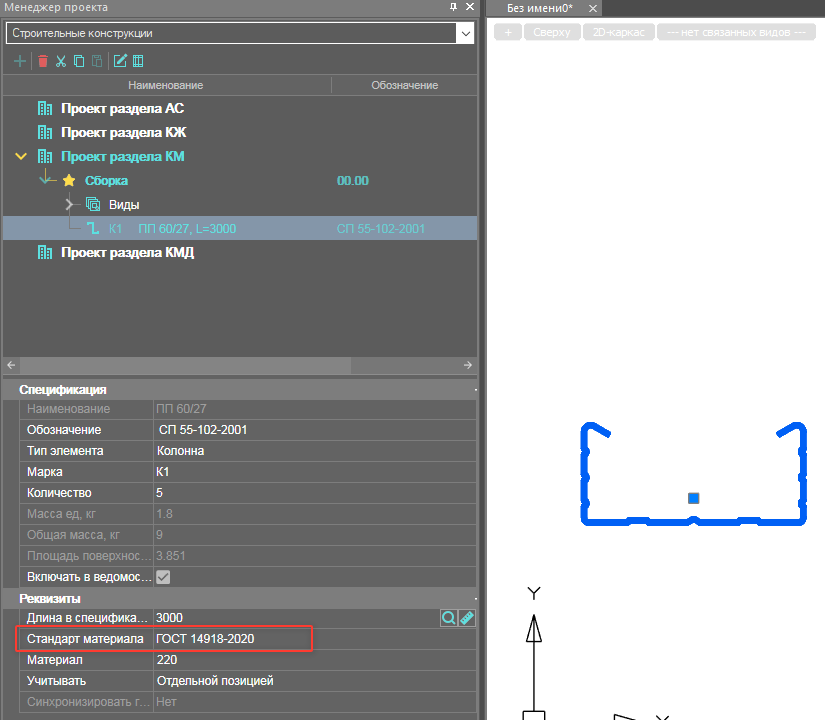The height and width of the screenshot is (720, 825).
Task: Click the cut (scissors) icon
Action: click(x=61, y=61)
